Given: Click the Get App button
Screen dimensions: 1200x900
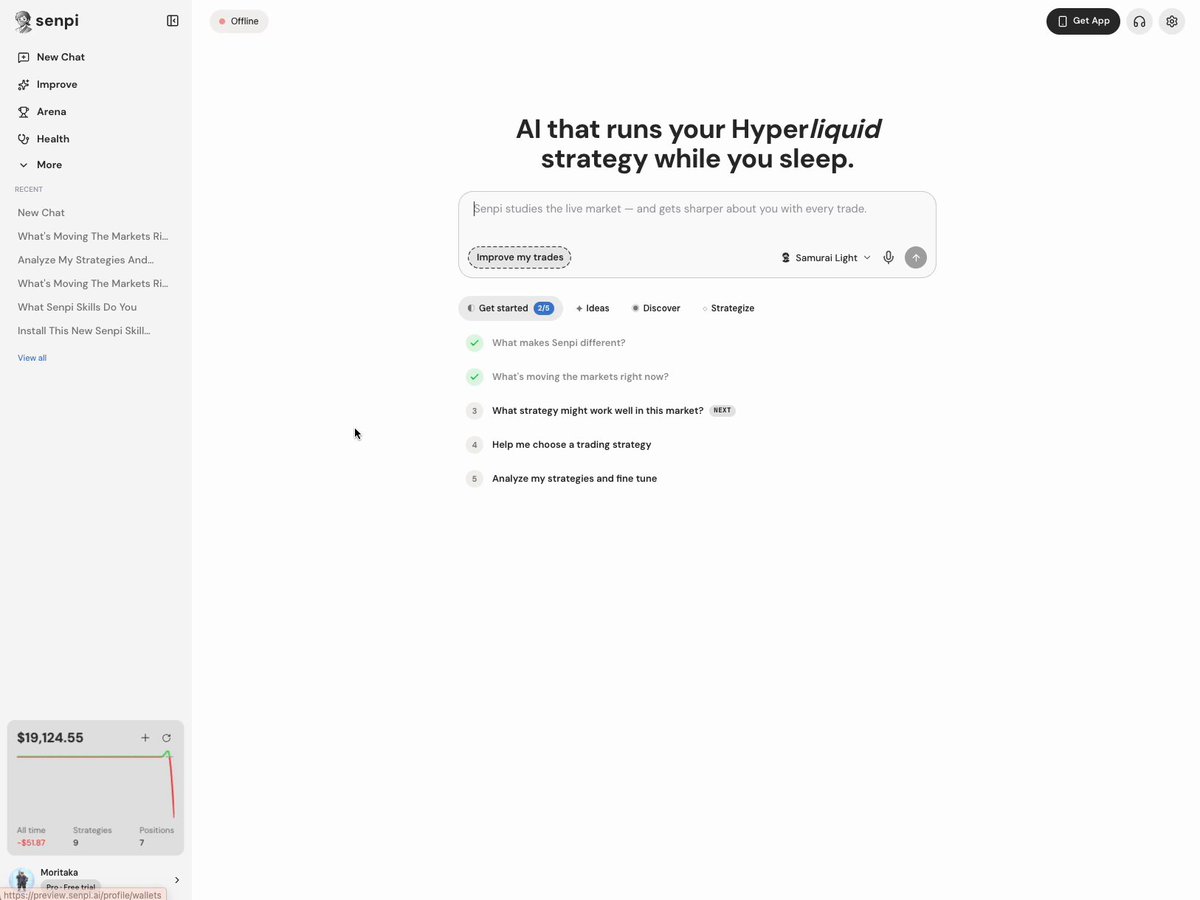Looking at the screenshot, I should (1083, 21).
